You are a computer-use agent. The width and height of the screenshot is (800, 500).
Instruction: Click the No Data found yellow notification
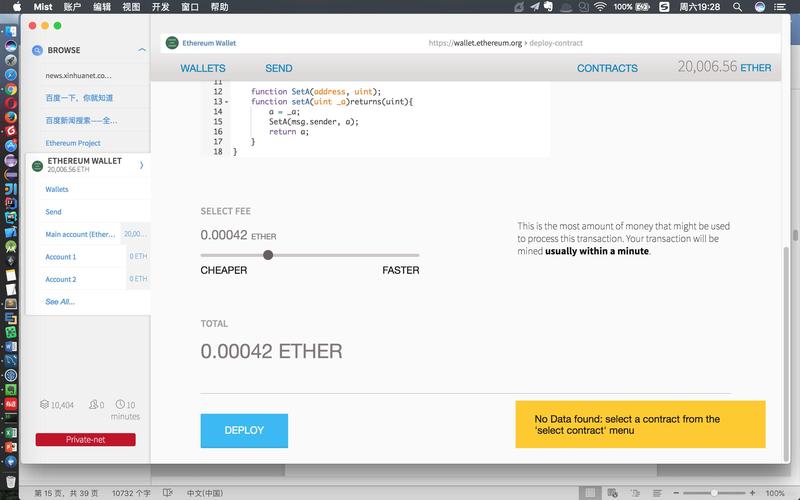[640, 424]
